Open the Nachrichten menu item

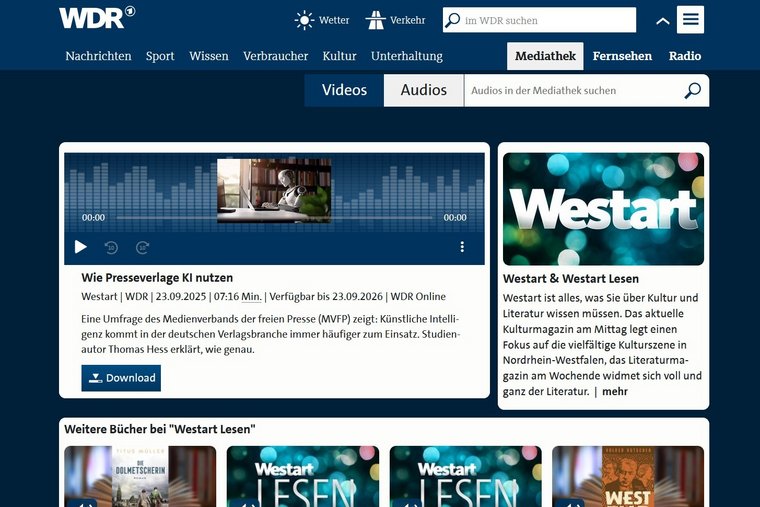98,56
